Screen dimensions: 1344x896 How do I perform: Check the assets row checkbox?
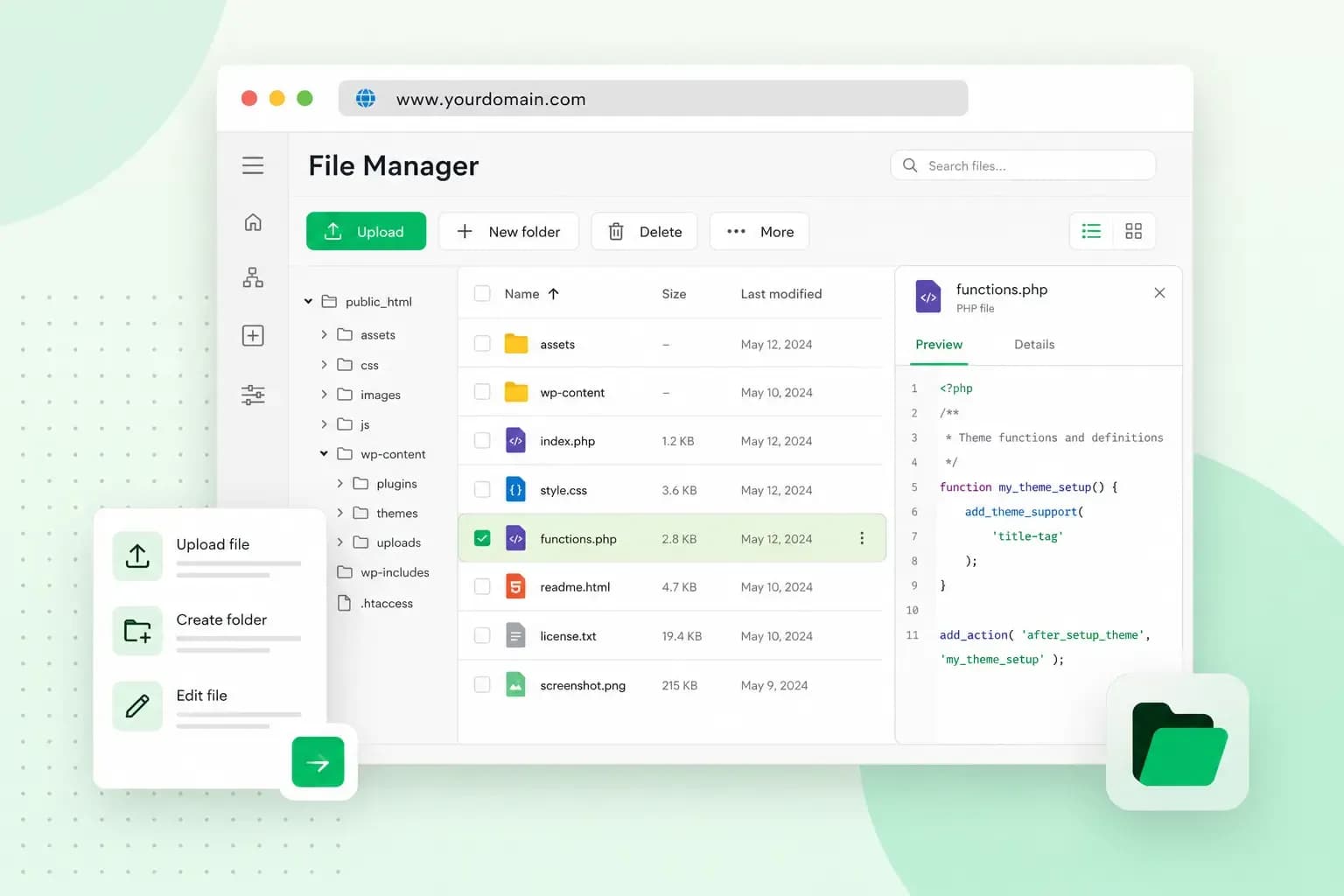tap(482, 344)
